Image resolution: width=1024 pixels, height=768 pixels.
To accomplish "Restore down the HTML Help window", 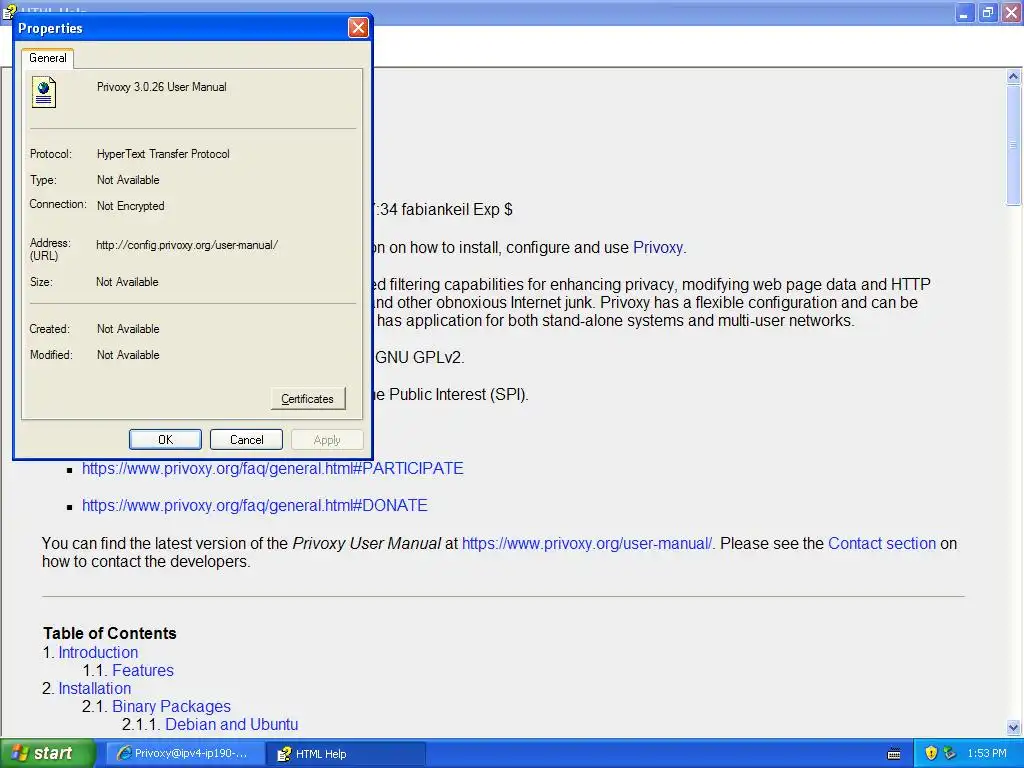I will [988, 12].
